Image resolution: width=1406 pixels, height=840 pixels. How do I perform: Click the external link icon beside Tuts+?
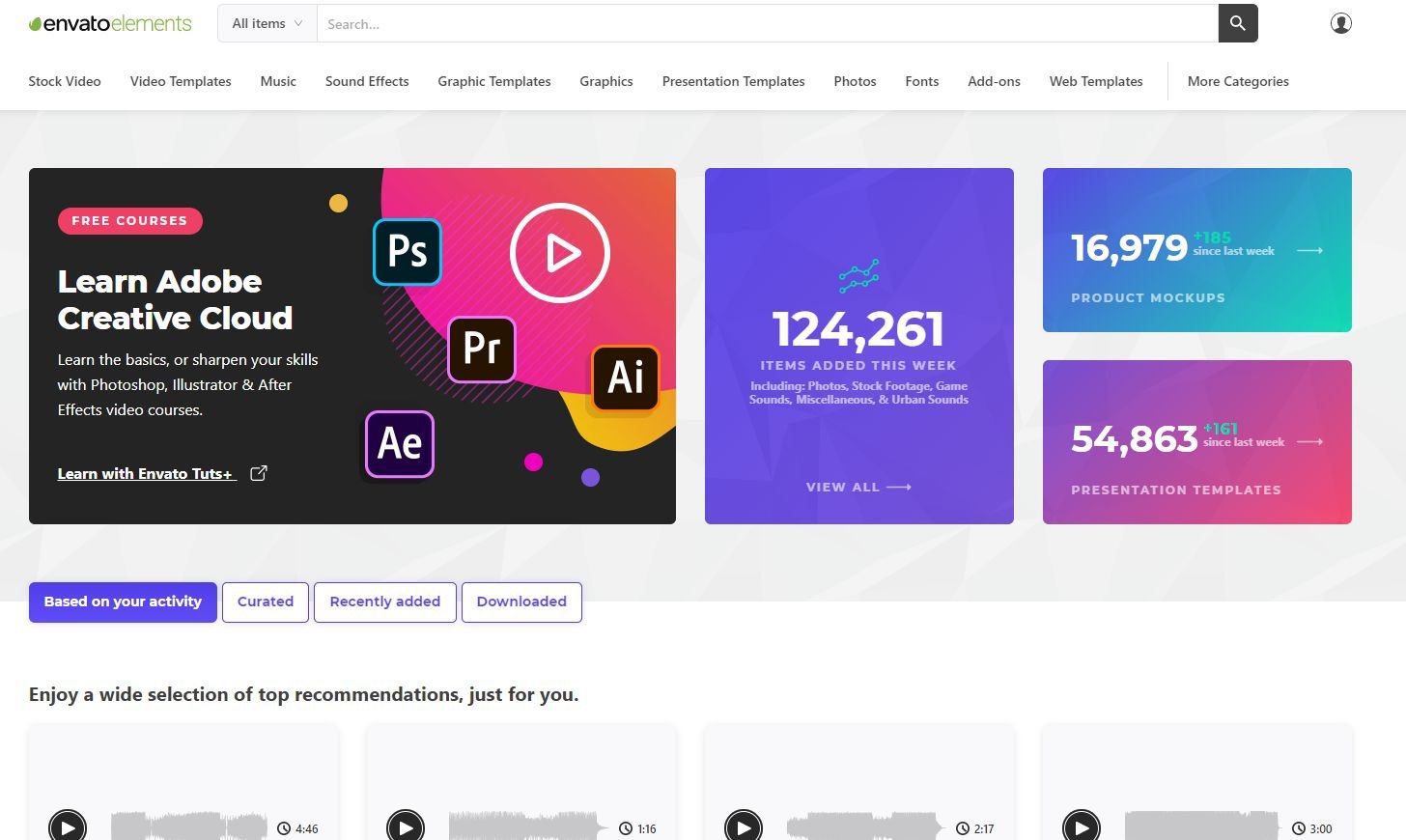[259, 473]
